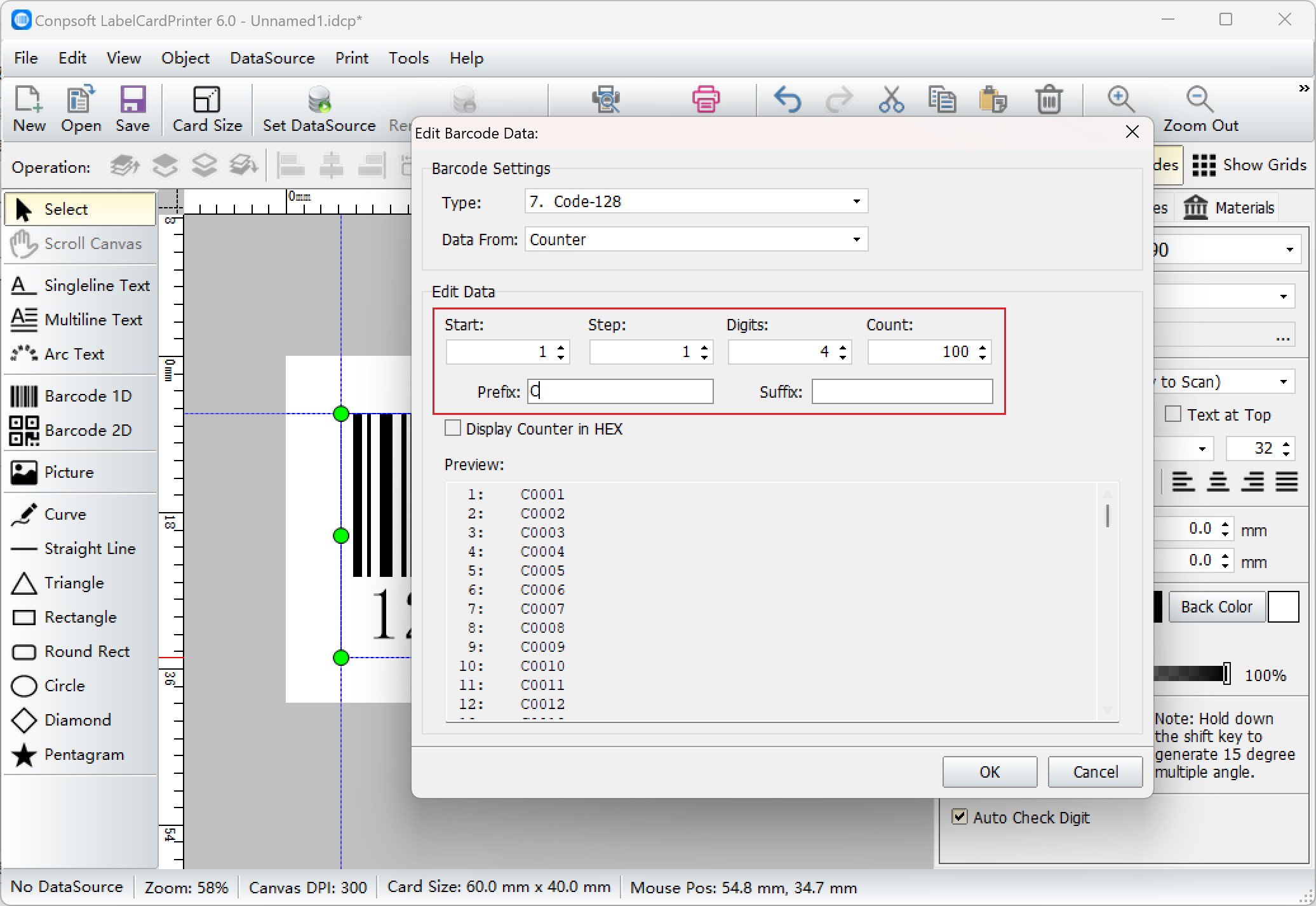This screenshot has width=1316, height=906.
Task: Select the Pentagram shape tool
Action: coord(80,754)
